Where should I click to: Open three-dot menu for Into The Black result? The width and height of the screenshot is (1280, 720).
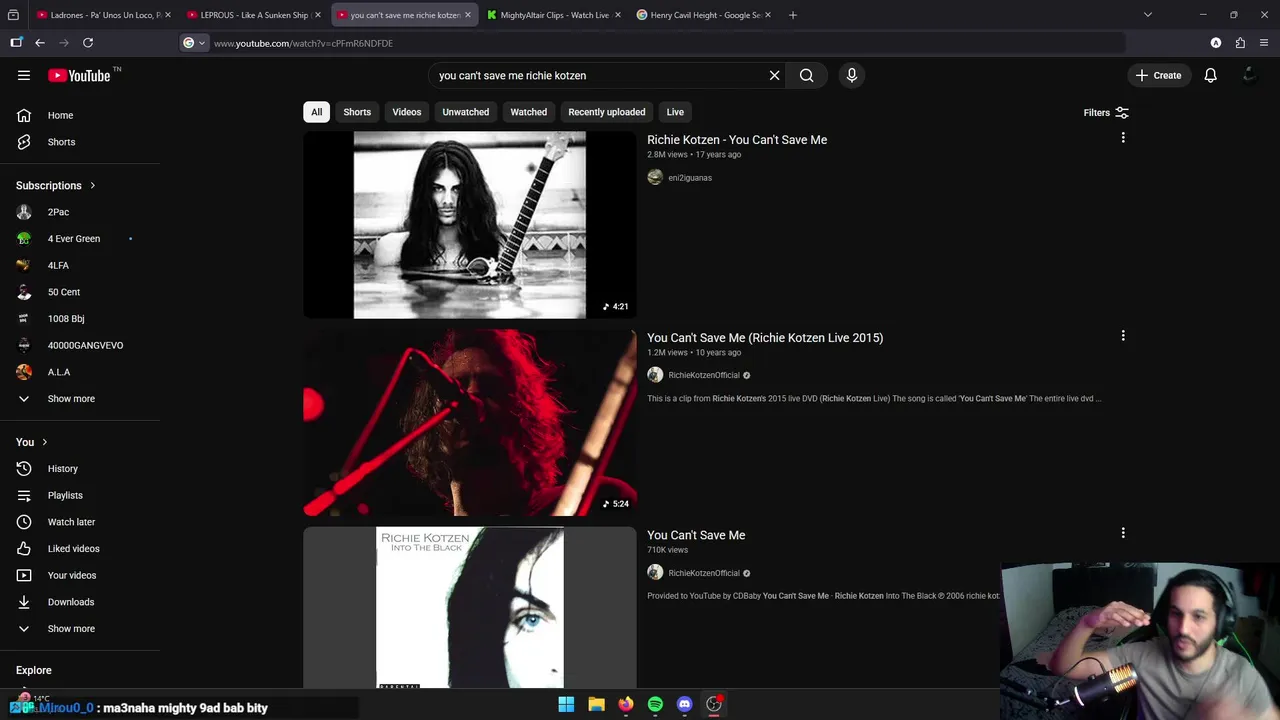pos(1123,533)
